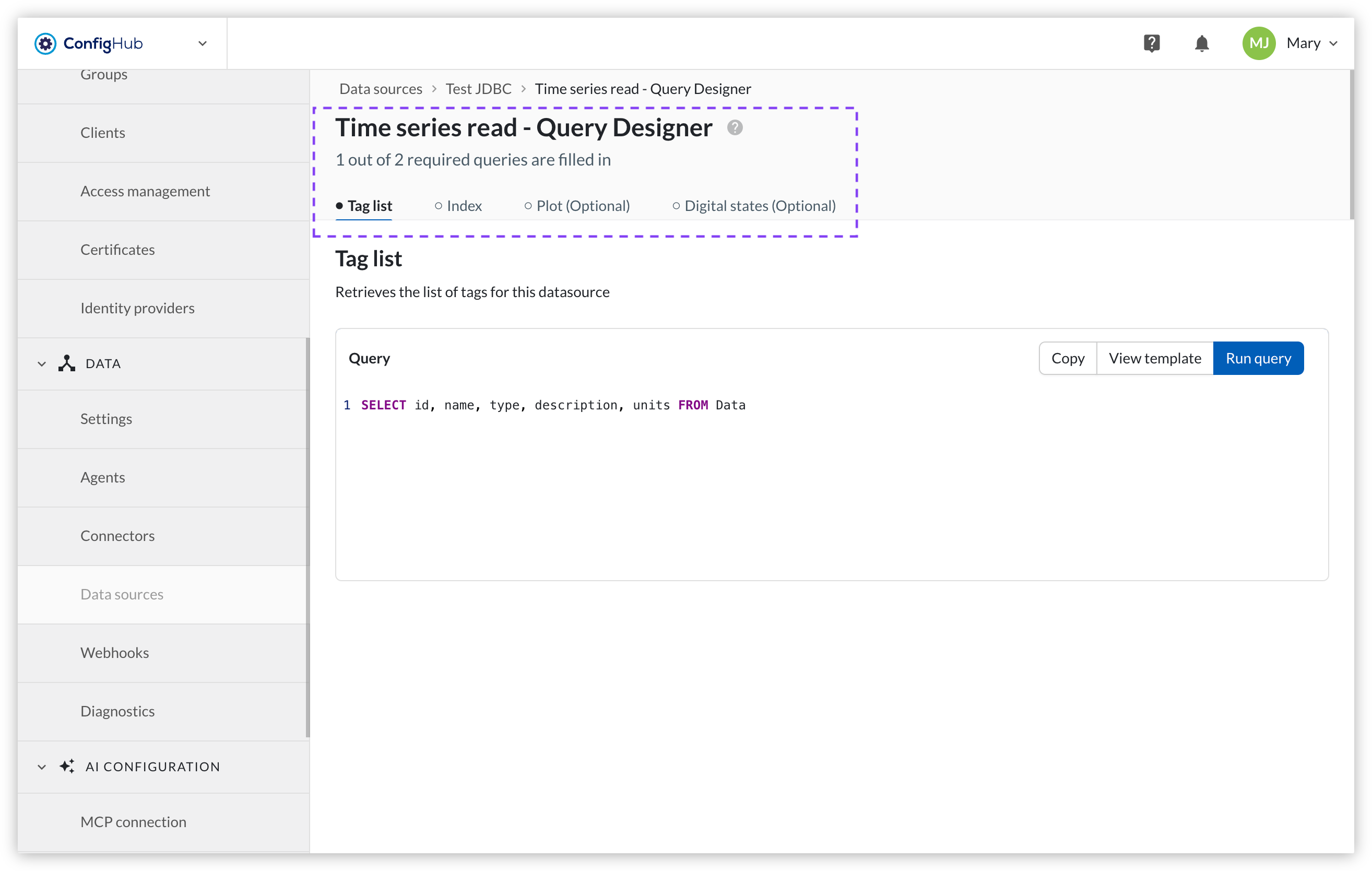Open Diagnostics in the sidebar

click(x=163, y=711)
